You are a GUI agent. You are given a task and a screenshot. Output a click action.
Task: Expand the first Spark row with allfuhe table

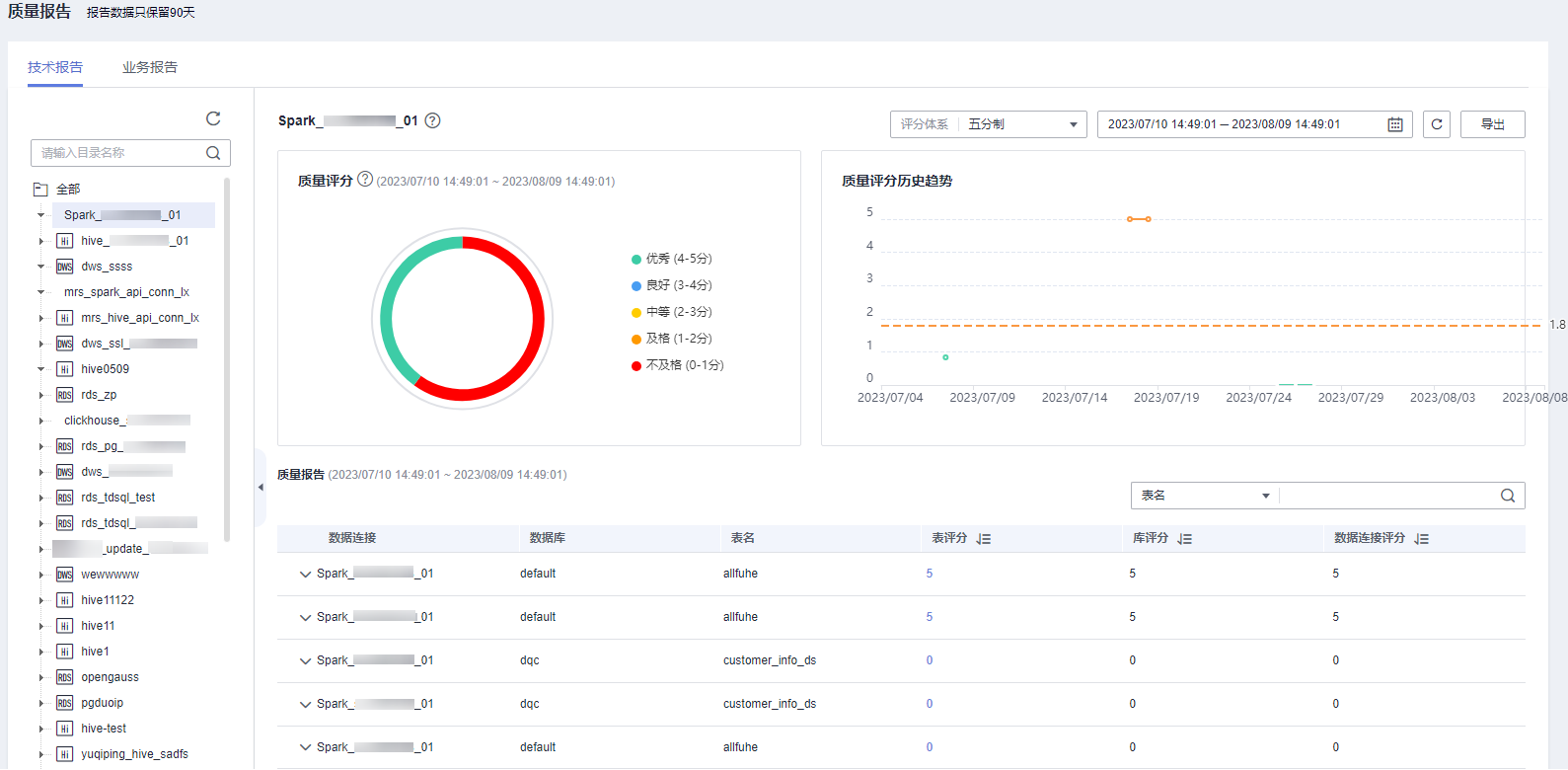(305, 574)
